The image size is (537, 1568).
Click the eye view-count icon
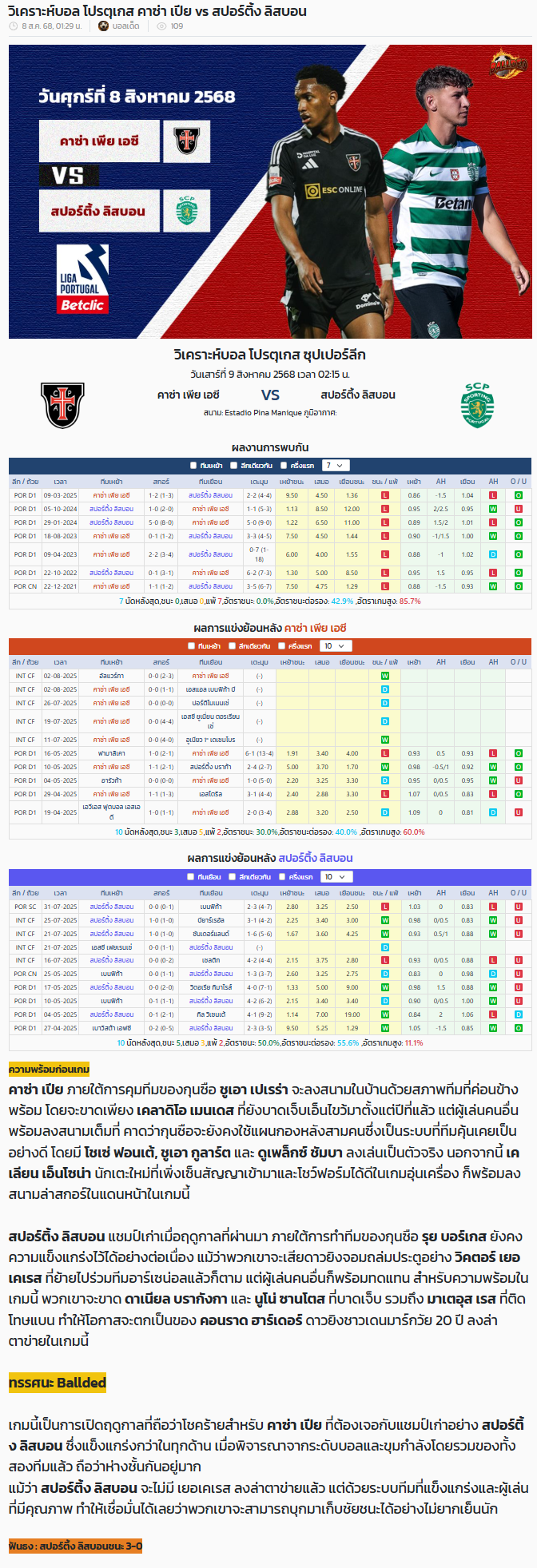pyautogui.click(x=161, y=26)
